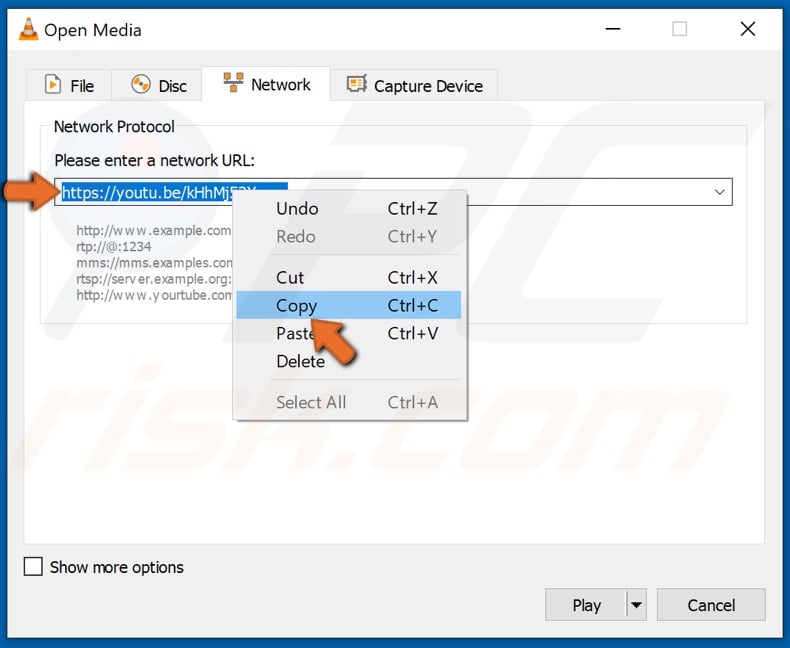
Task: Click the Play button
Action: [586, 605]
